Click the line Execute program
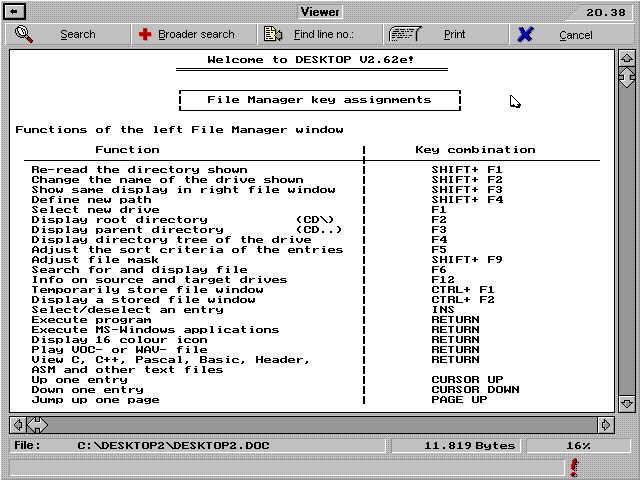This screenshot has height=480, width=640. pos(91,320)
